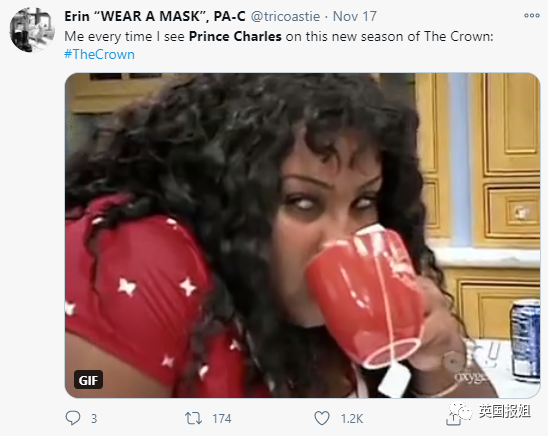This screenshot has width=548, height=436.
Task: Click the GIF badge label
Action: pyautogui.click(x=88, y=380)
